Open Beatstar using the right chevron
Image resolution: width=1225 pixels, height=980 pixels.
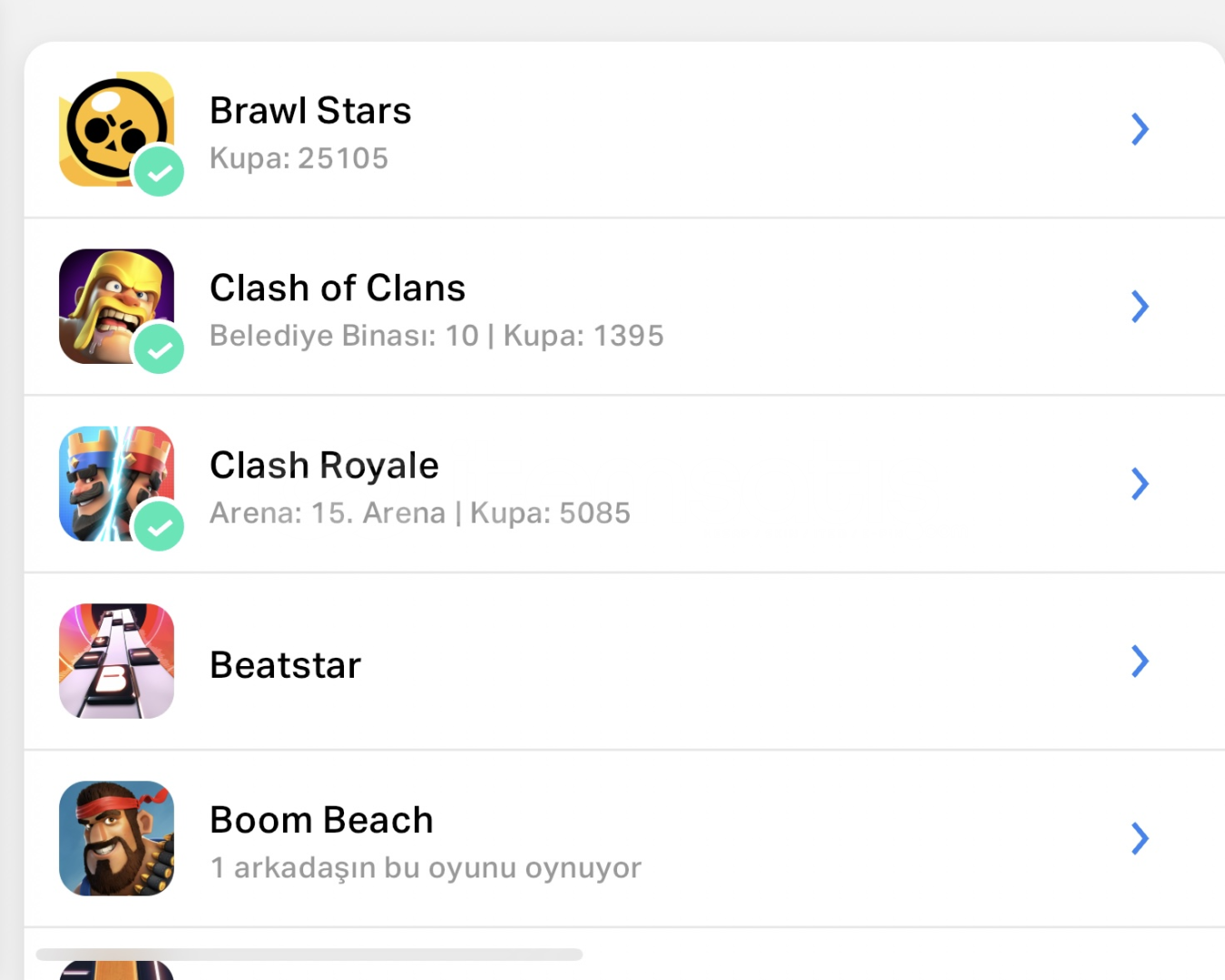click(1140, 661)
